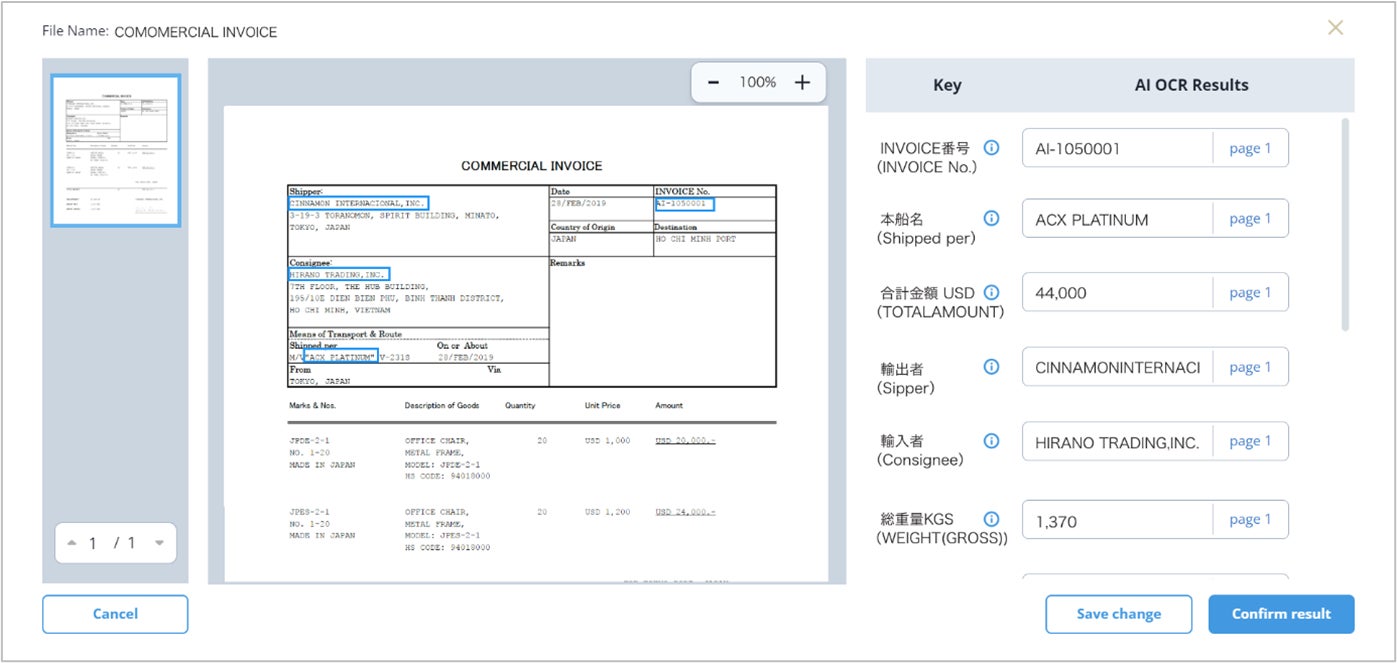Open page 1 link for Shipped per

pos(1250,219)
